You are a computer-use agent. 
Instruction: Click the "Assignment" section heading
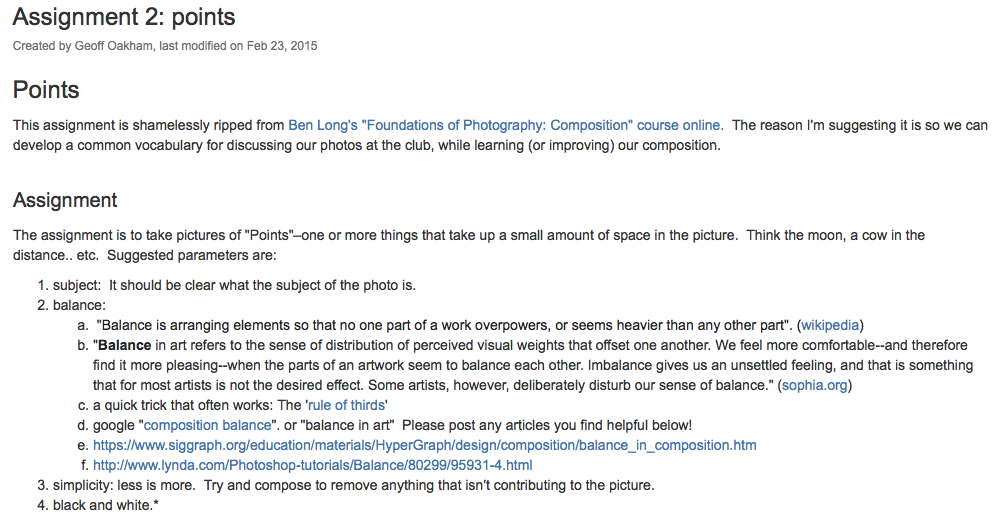[x=65, y=200]
